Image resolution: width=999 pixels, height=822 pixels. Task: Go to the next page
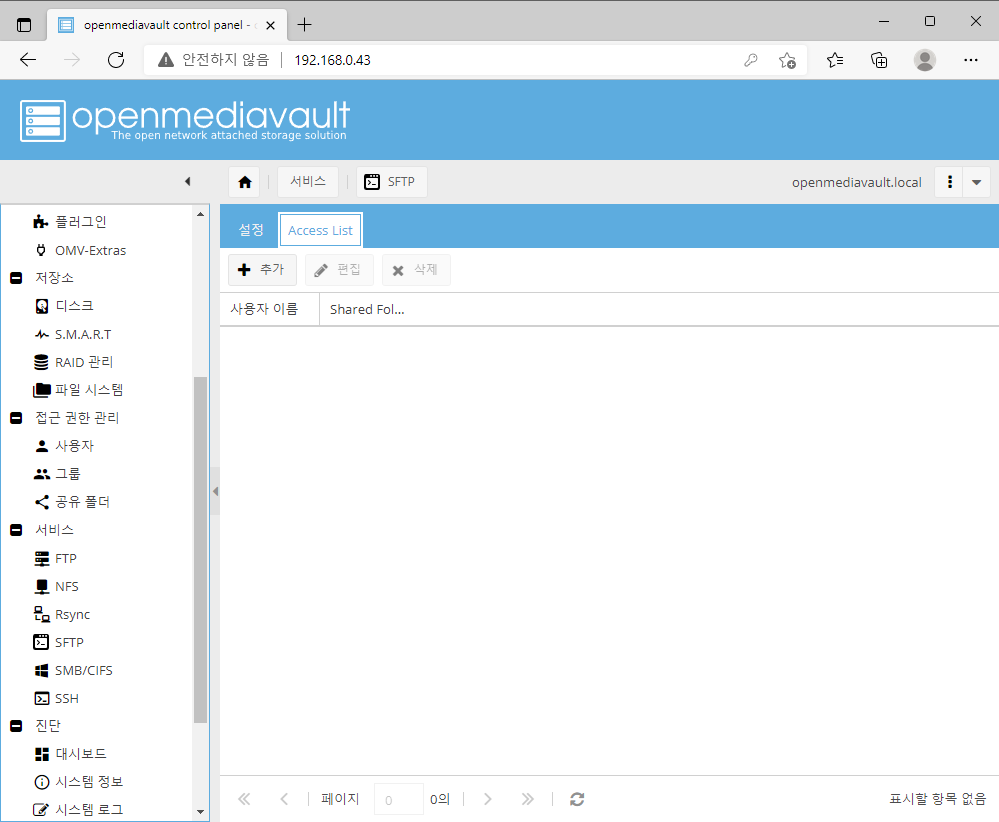487,799
